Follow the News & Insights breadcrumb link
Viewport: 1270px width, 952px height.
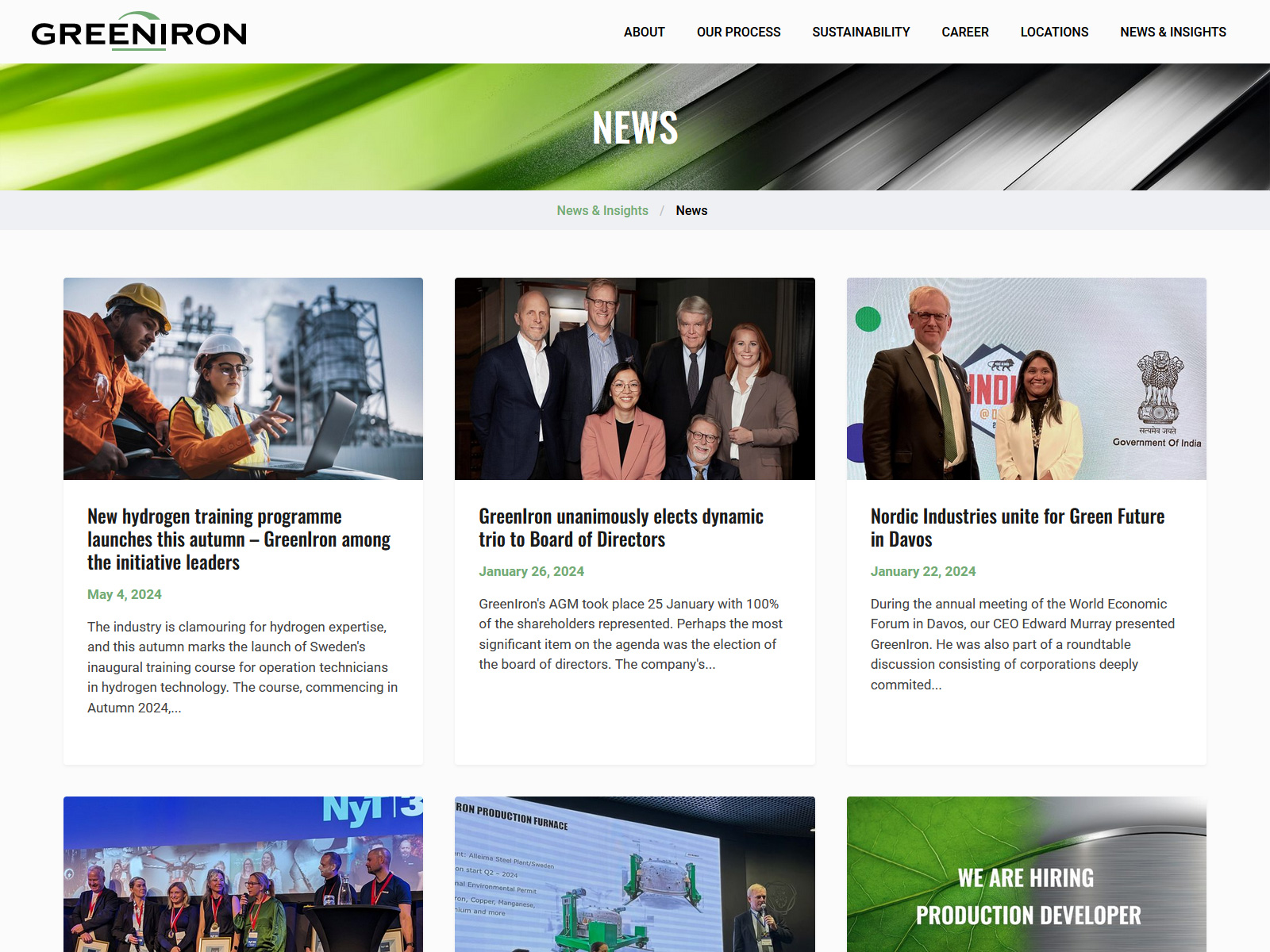click(602, 210)
